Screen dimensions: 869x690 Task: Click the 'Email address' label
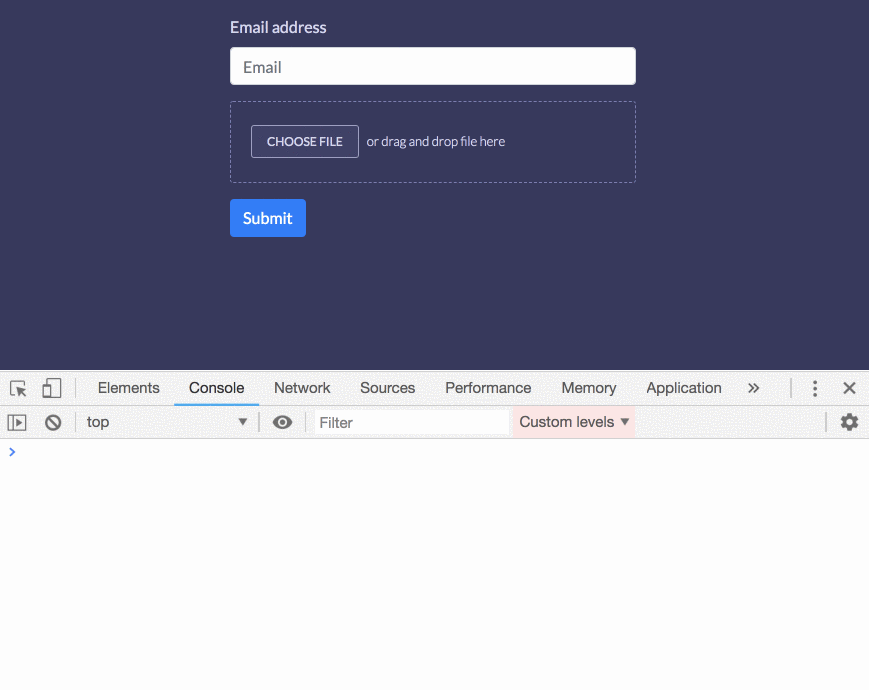click(278, 28)
